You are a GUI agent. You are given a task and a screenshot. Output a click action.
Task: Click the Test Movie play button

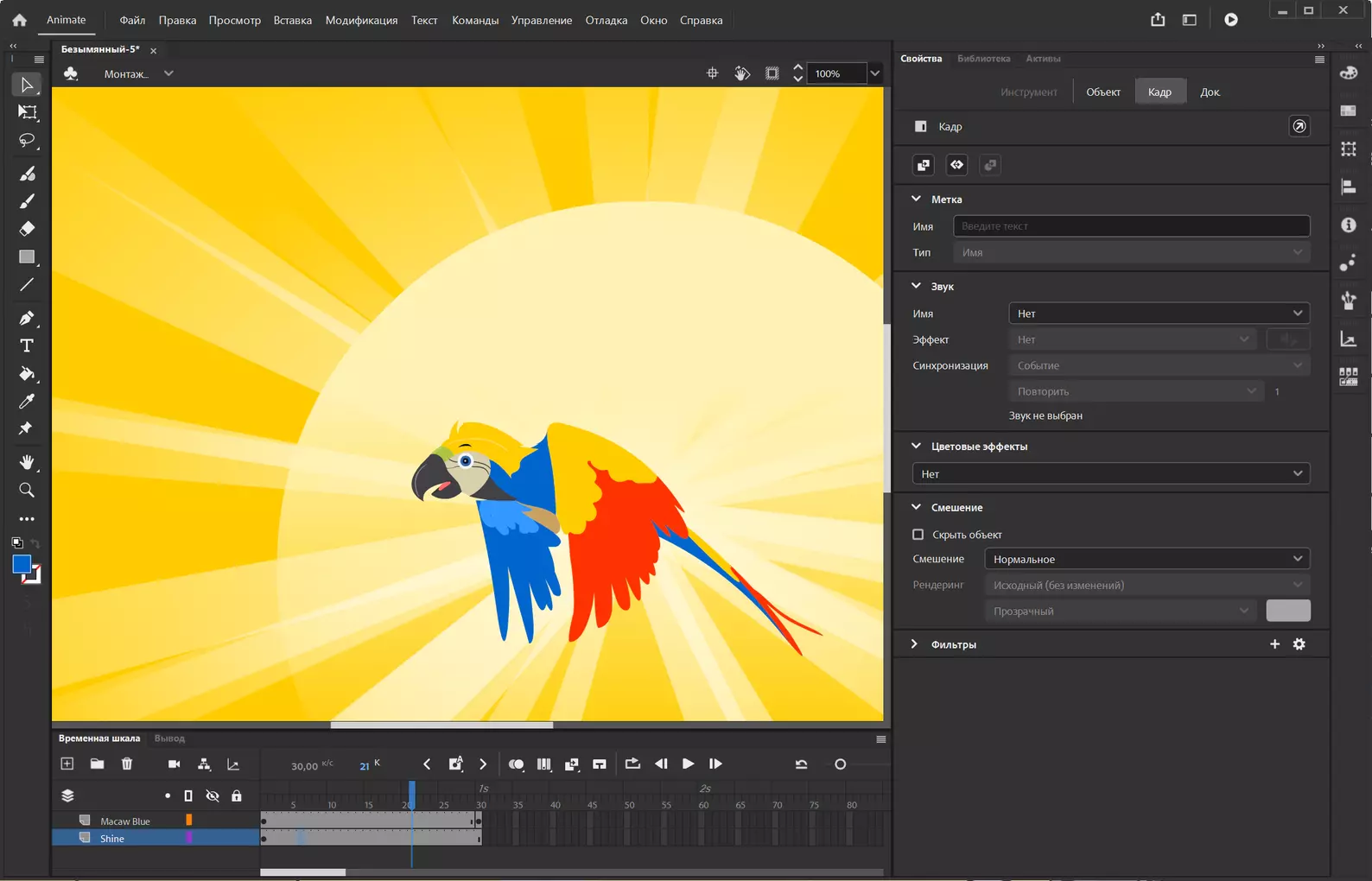pos(1231,20)
